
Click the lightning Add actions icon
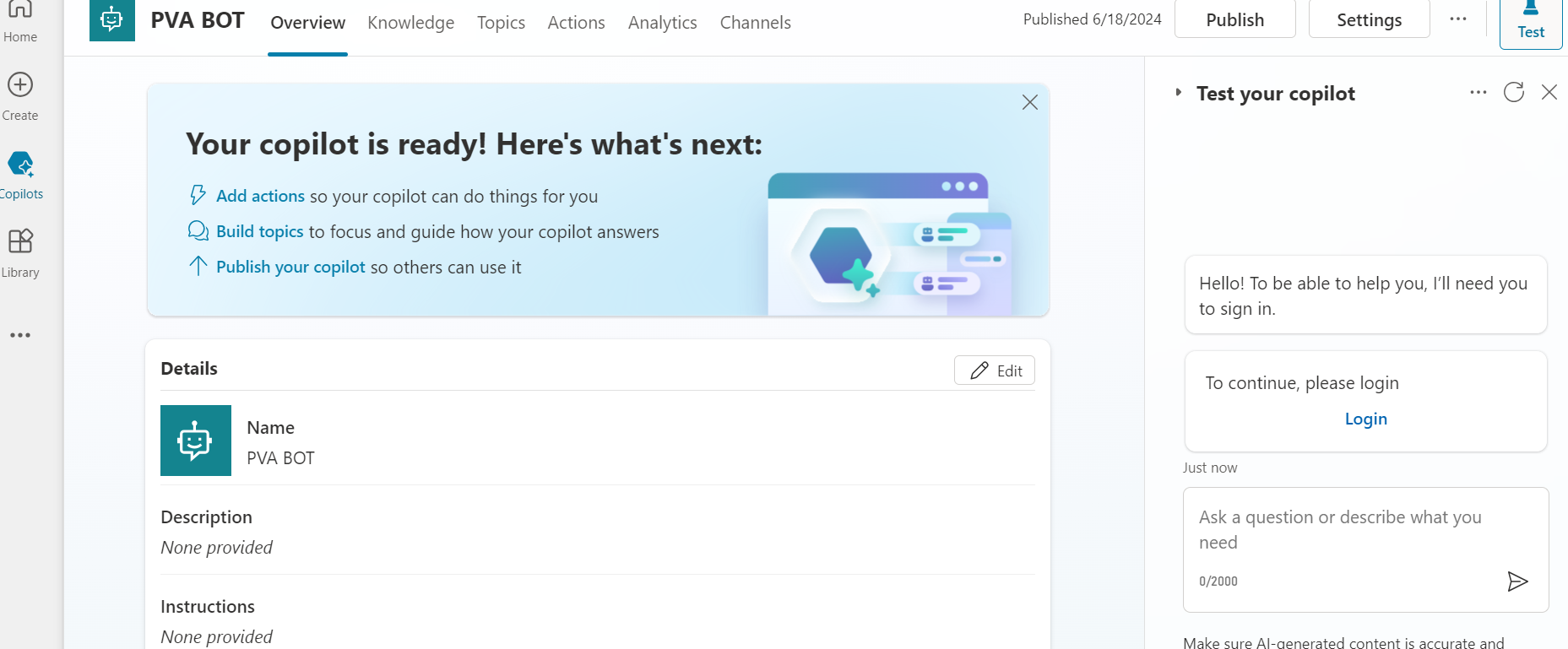(x=198, y=195)
